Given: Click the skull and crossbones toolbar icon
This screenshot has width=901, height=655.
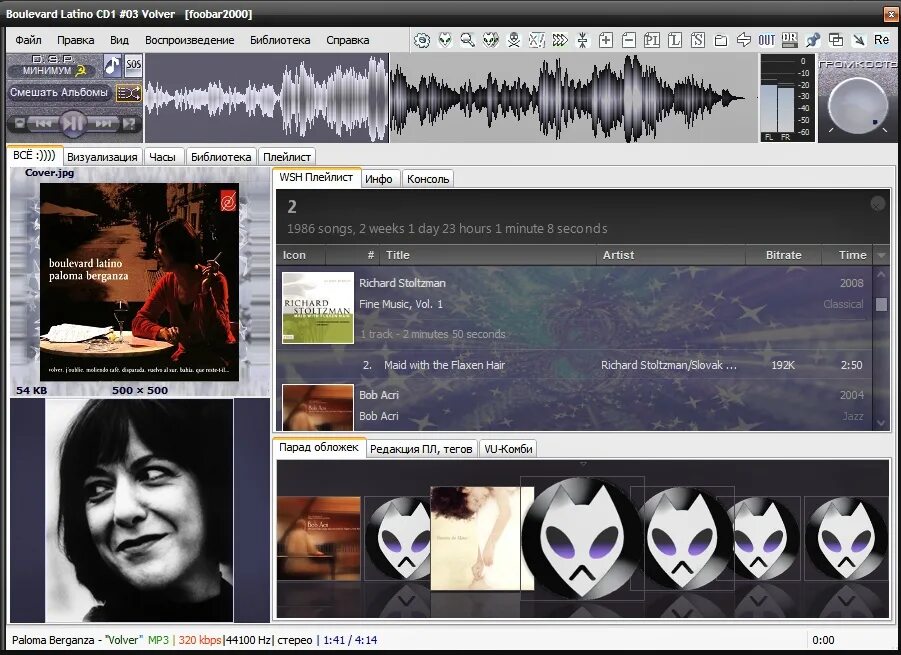Looking at the screenshot, I should [514, 40].
